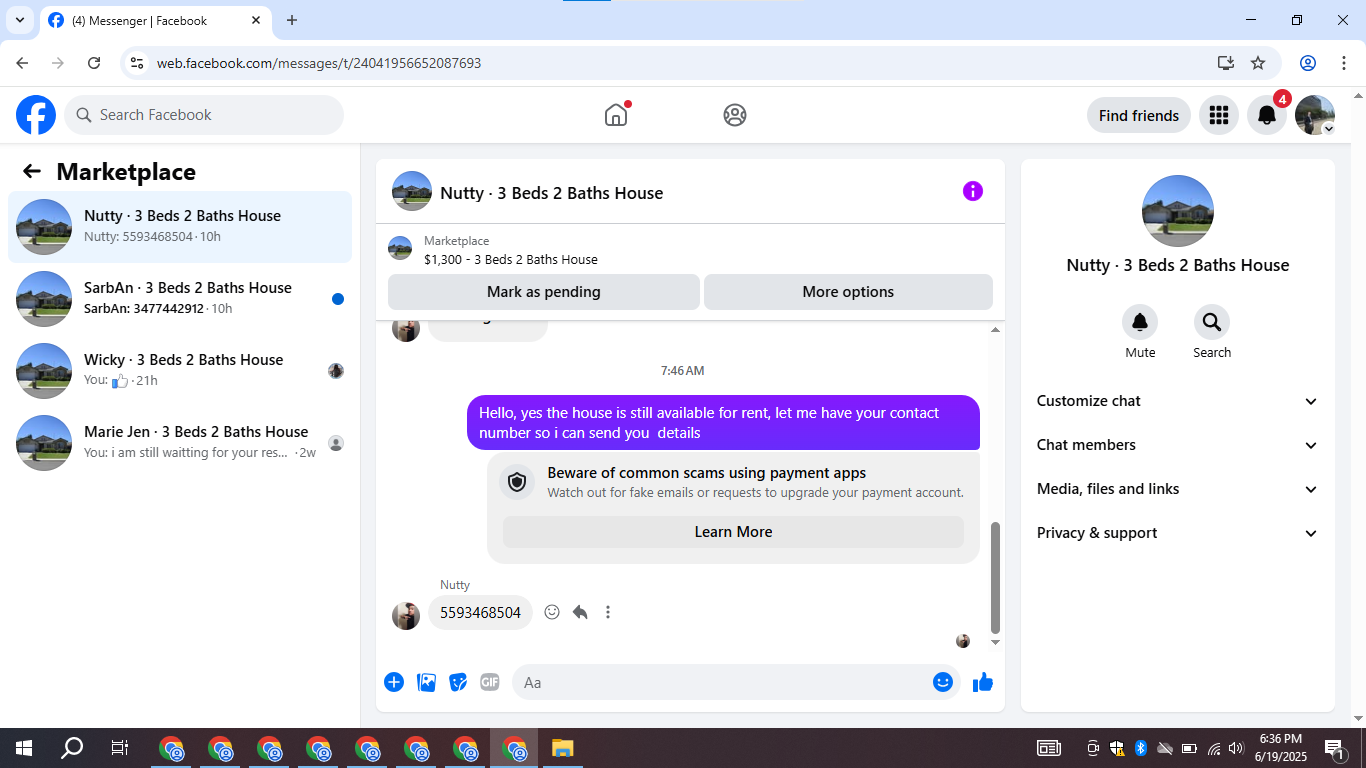The height and width of the screenshot is (768, 1366).
Task: Open the Facebook home logo
Action: (36, 115)
